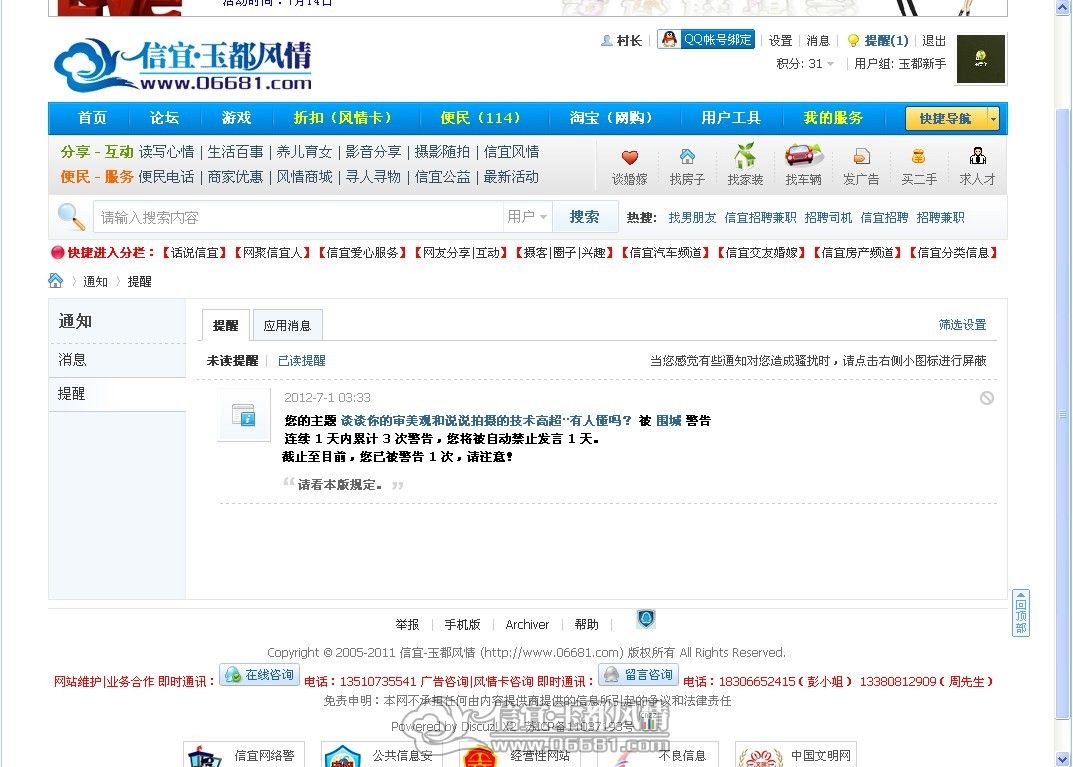Click the notification type icon beside the warning
The width and height of the screenshot is (1073, 767).
coord(244,415)
